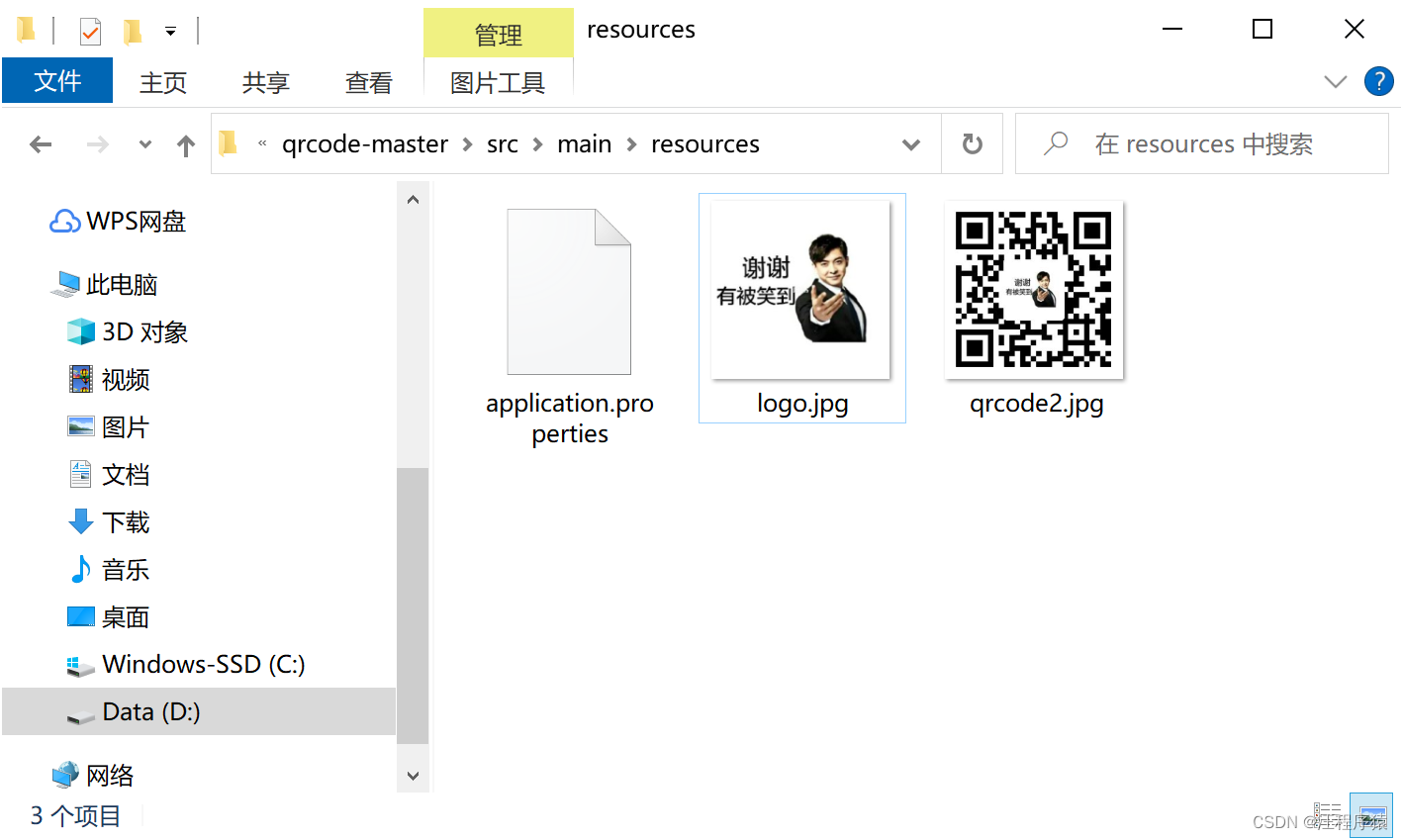Screen dimensions: 1403x840
Task: Switch to the 查看 ribbon tab
Action: [x=369, y=82]
